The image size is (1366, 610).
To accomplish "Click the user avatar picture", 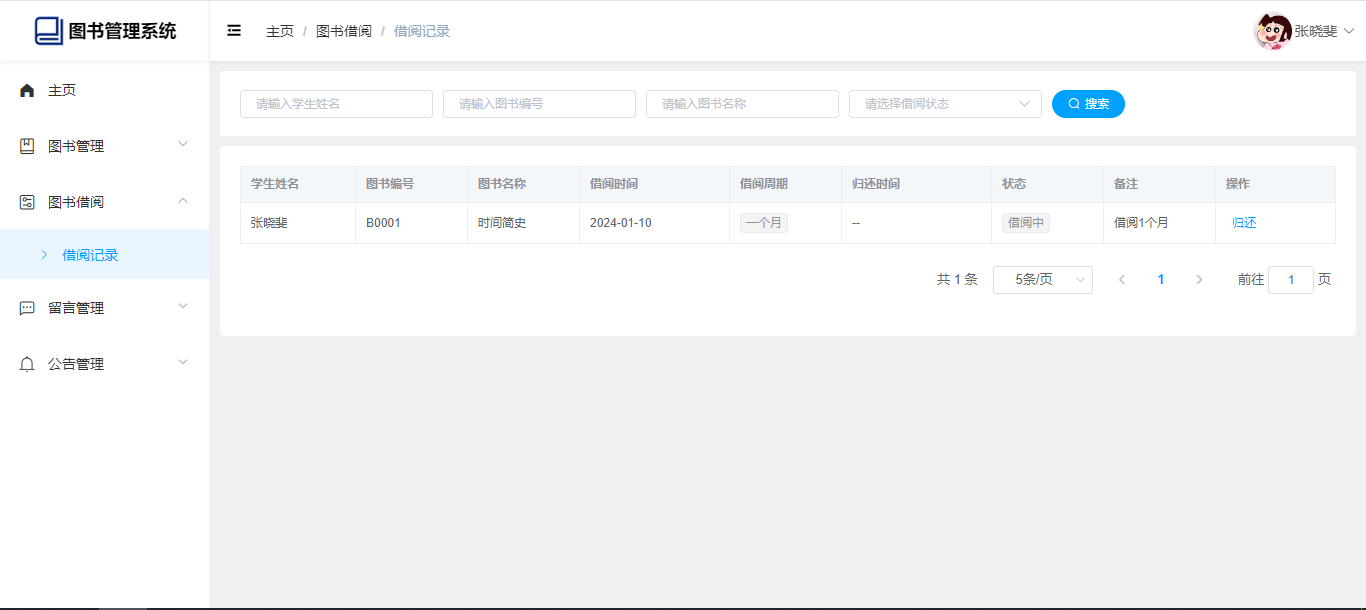I will click(1272, 31).
